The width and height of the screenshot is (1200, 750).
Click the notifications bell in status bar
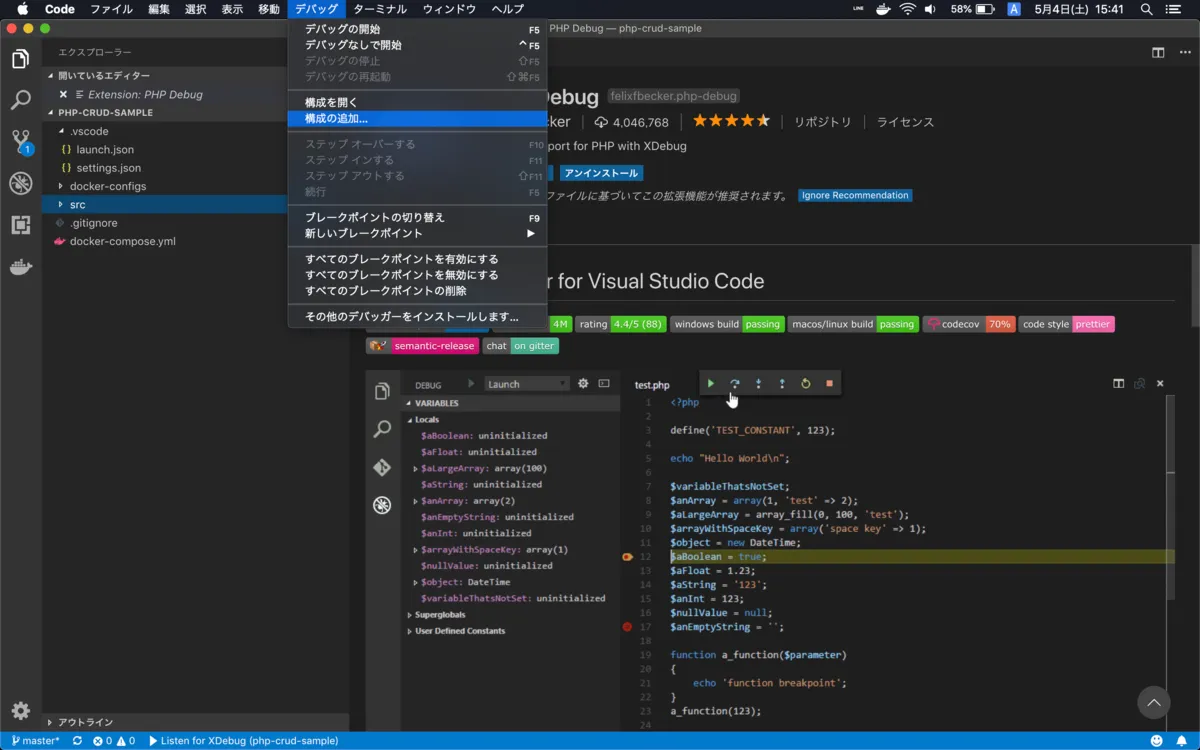1181,741
